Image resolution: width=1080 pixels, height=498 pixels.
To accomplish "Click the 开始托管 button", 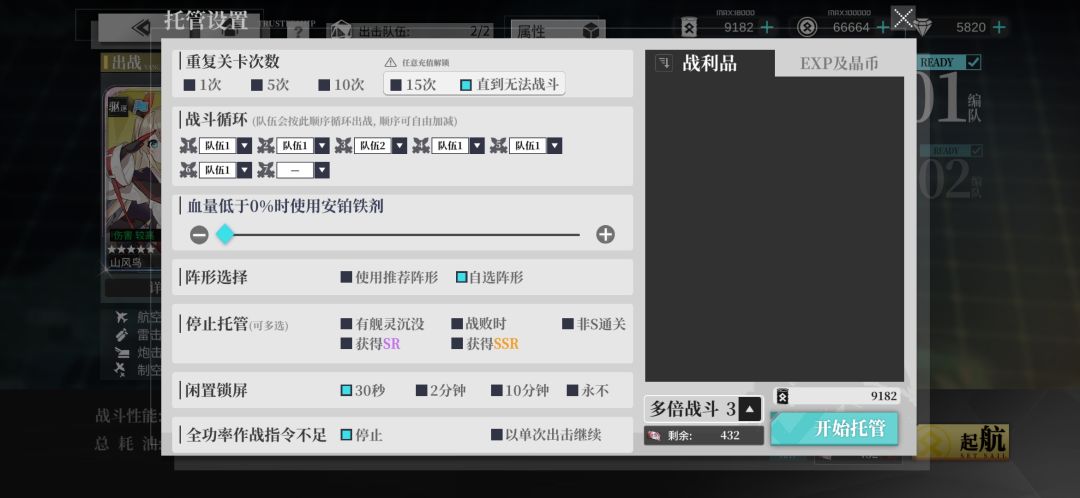I will [x=834, y=428].
